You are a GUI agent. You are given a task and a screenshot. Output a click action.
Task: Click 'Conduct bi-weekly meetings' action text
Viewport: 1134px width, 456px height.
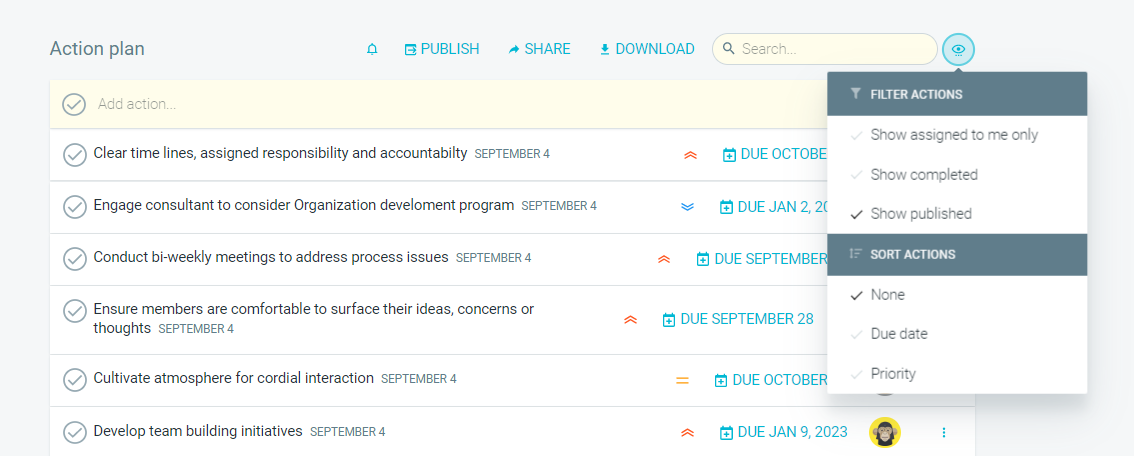(271, 257)
